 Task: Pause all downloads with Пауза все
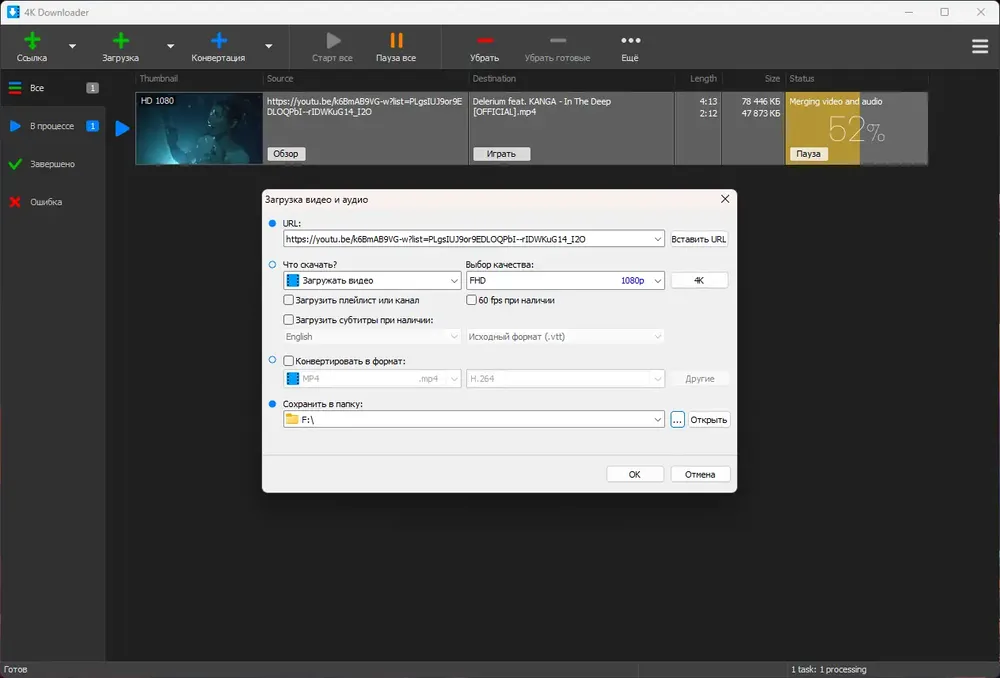tap(396, 47)
